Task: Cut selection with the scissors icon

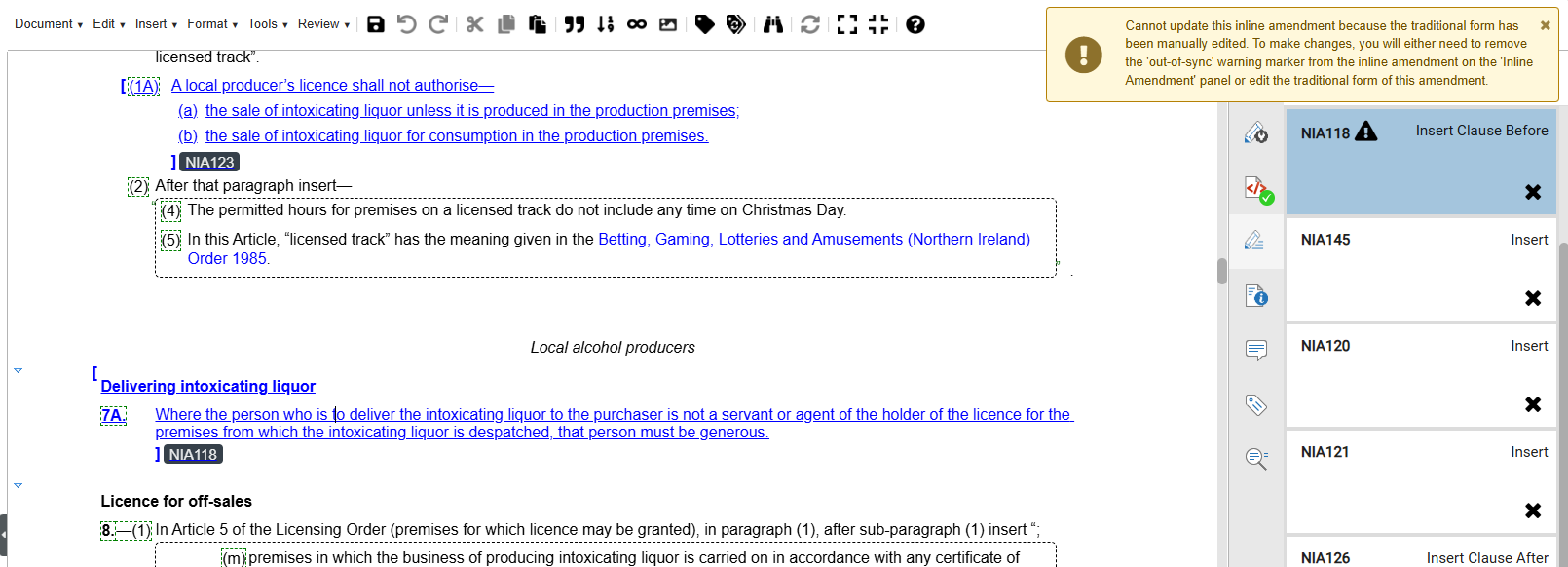Action: click(x=475, y=24)
